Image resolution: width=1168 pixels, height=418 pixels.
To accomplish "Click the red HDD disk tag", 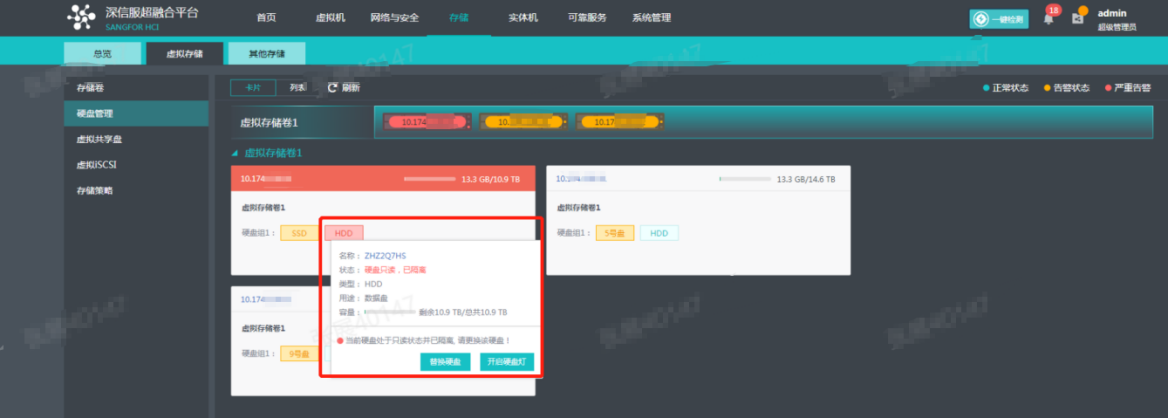I will 344,233.
